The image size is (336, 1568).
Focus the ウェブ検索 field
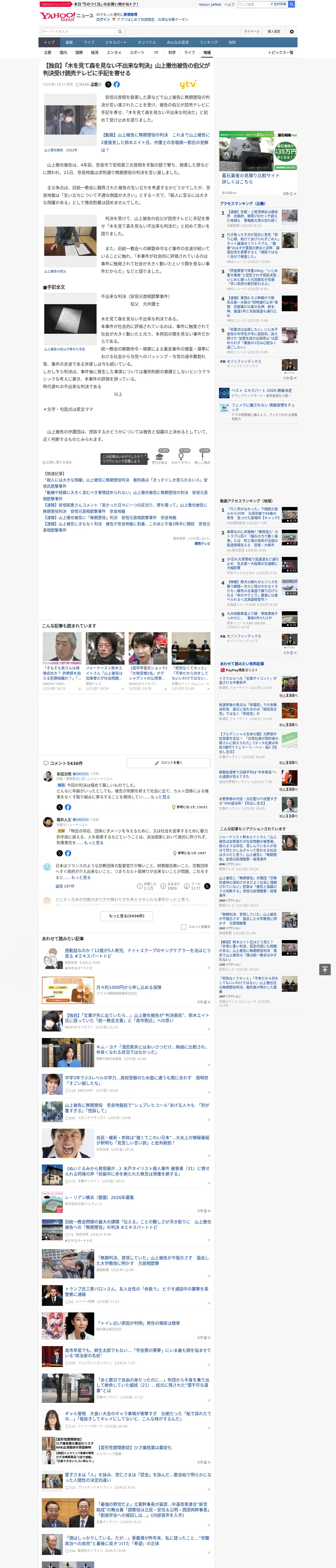[x=253, y=4]
